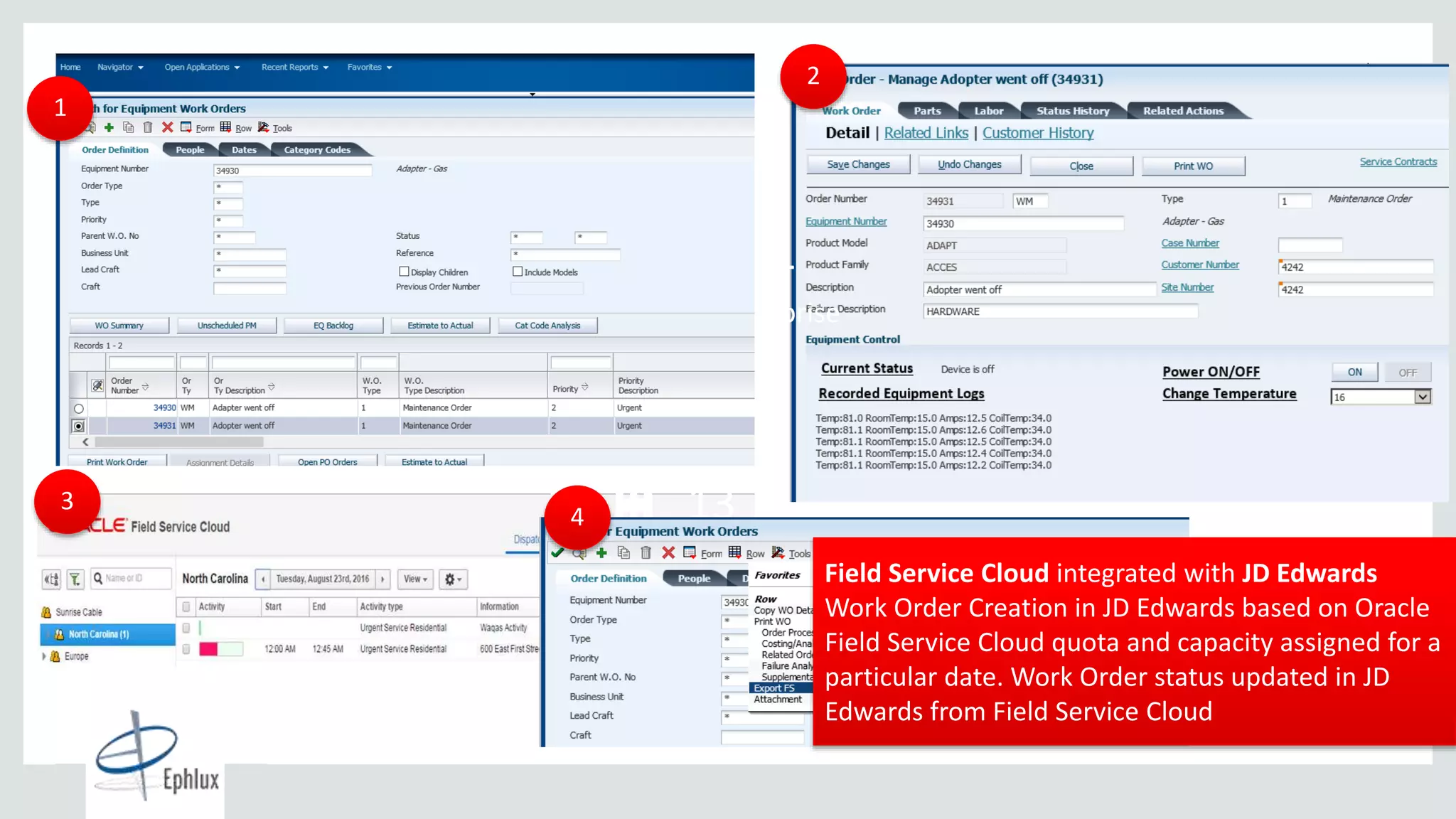Check checkbox for 12:00 AM activity row
Screen dimensions: 1456x819
[186, 649]
